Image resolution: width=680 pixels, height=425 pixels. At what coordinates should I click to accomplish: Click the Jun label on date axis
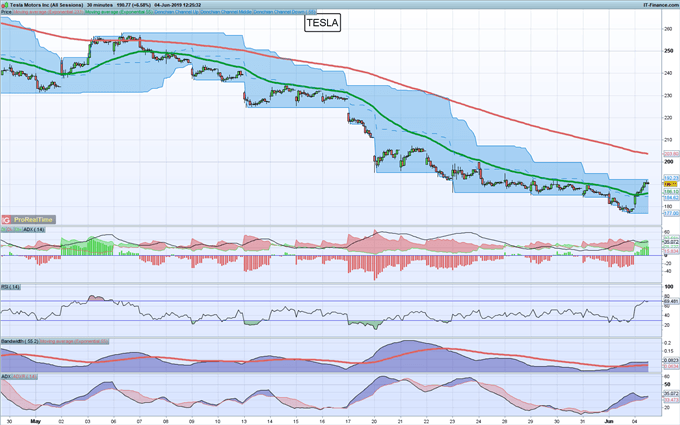click(608, 421)
